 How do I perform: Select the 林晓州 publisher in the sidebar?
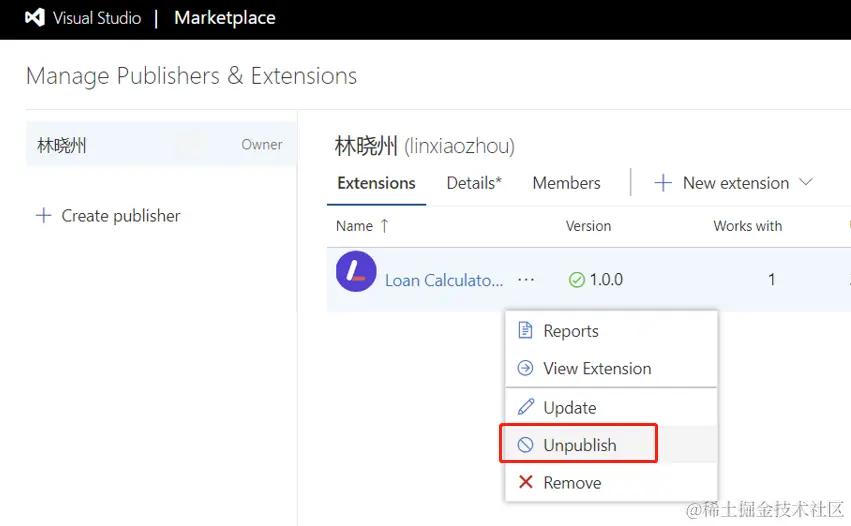pos(161,144)
